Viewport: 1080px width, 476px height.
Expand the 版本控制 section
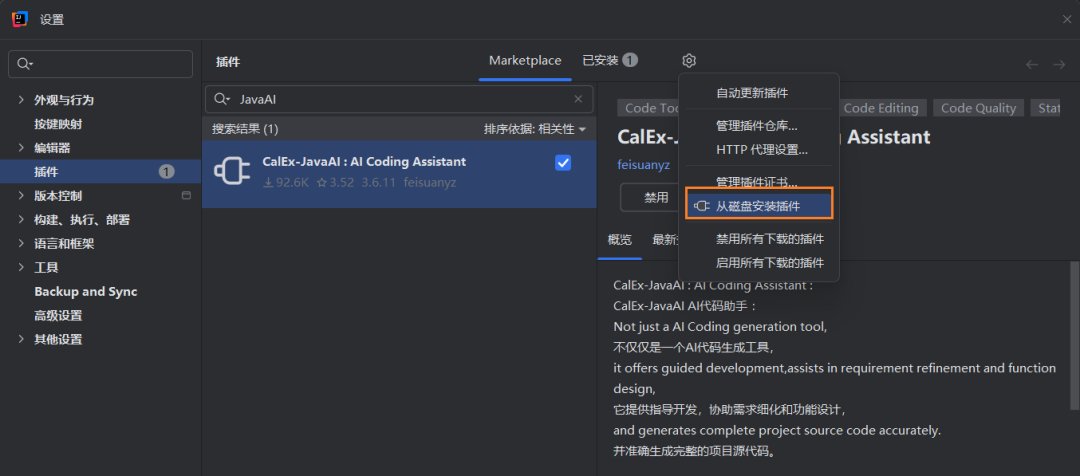tap(21, 196)
